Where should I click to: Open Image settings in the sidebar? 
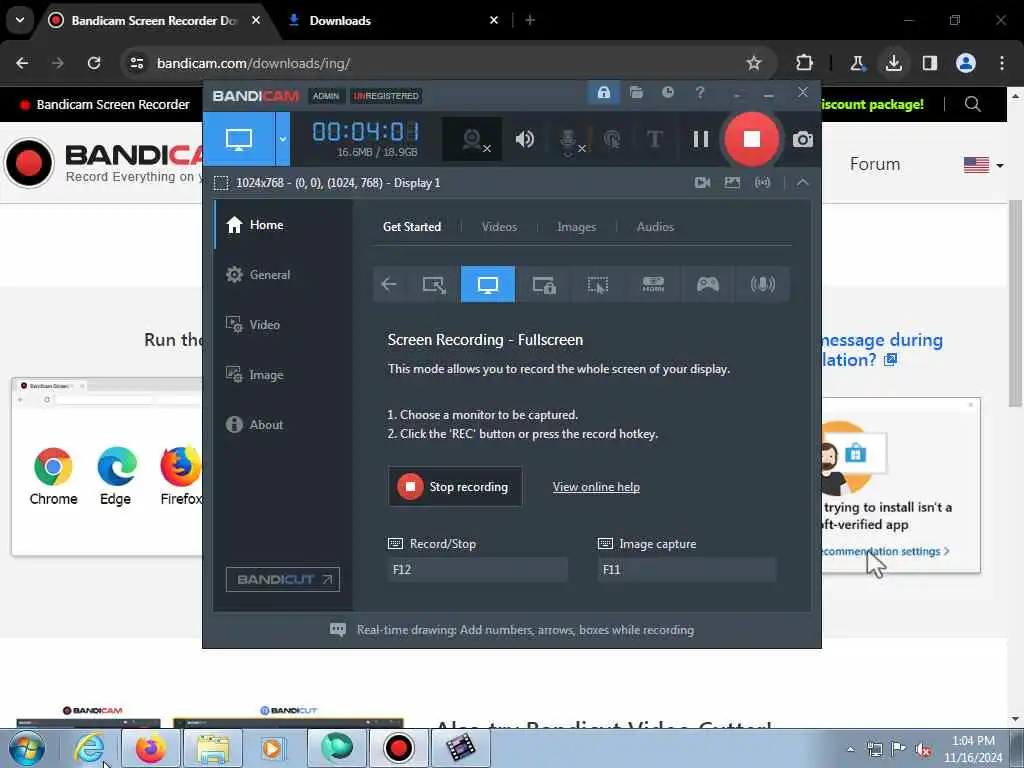coord(283,375)
